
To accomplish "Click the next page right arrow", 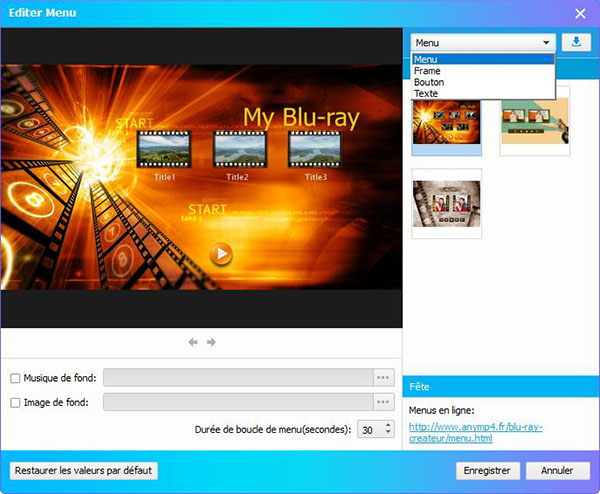I will pos(211,342).
